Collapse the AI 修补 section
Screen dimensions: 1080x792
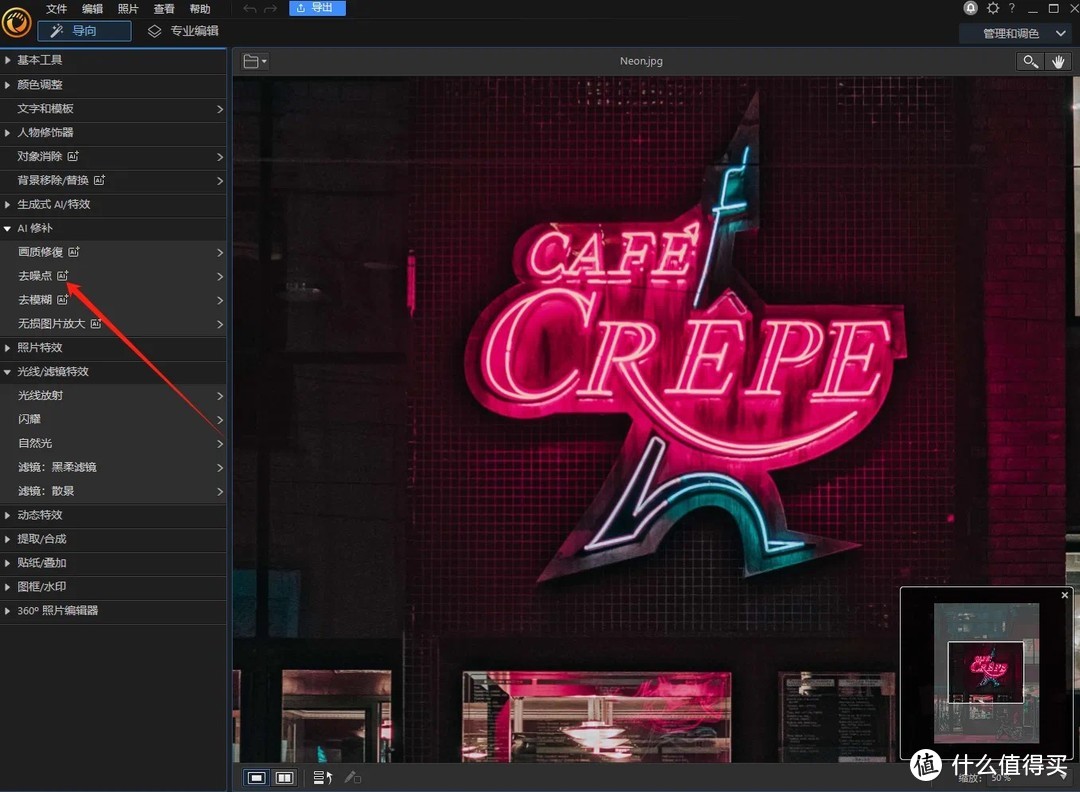point(113,229)
